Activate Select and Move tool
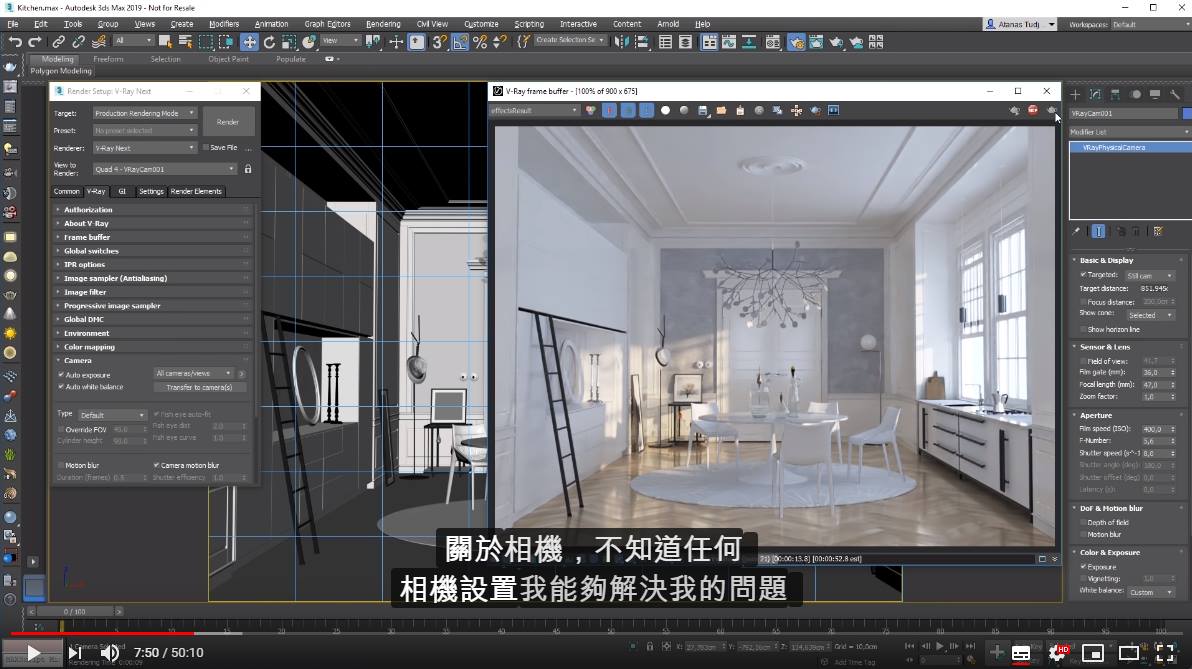The image size is (1192, 669). pyautogui.click(x=249, y=42)
